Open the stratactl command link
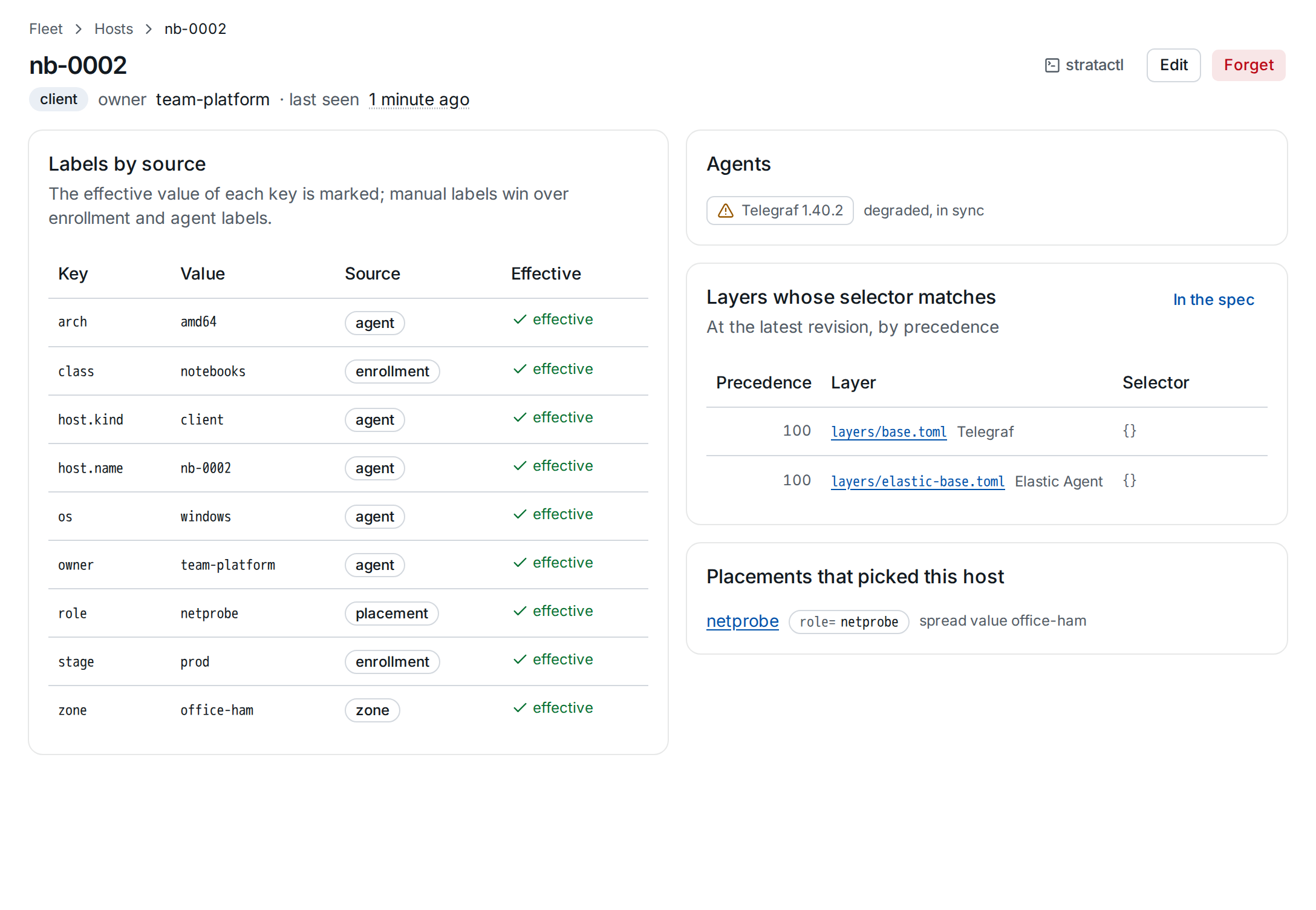The width and height of the screenshot is (1316, 910). pos(1084,65)
